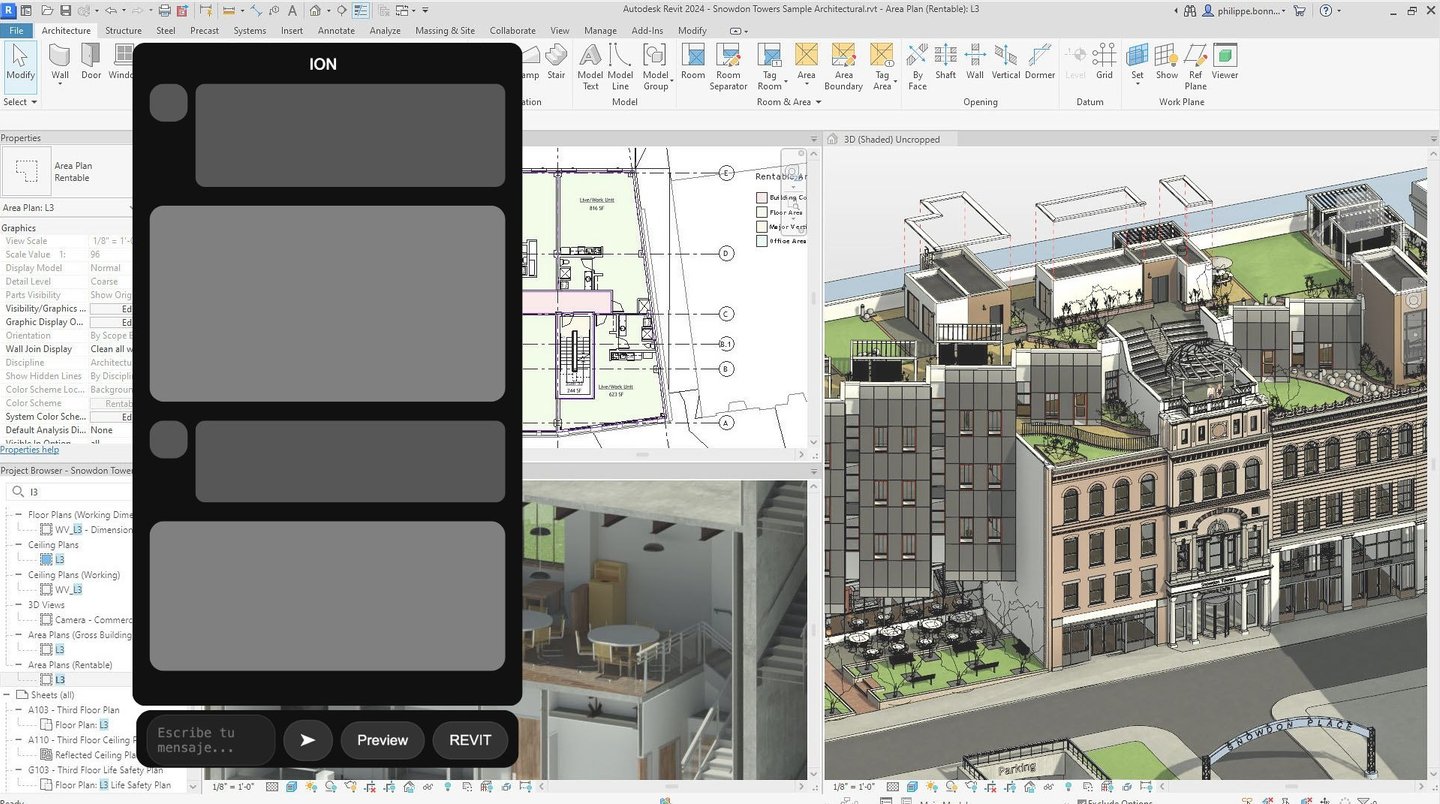1440x804 pixels.
Task: Click the ION message input field
Action: click(x=210, y=740)
